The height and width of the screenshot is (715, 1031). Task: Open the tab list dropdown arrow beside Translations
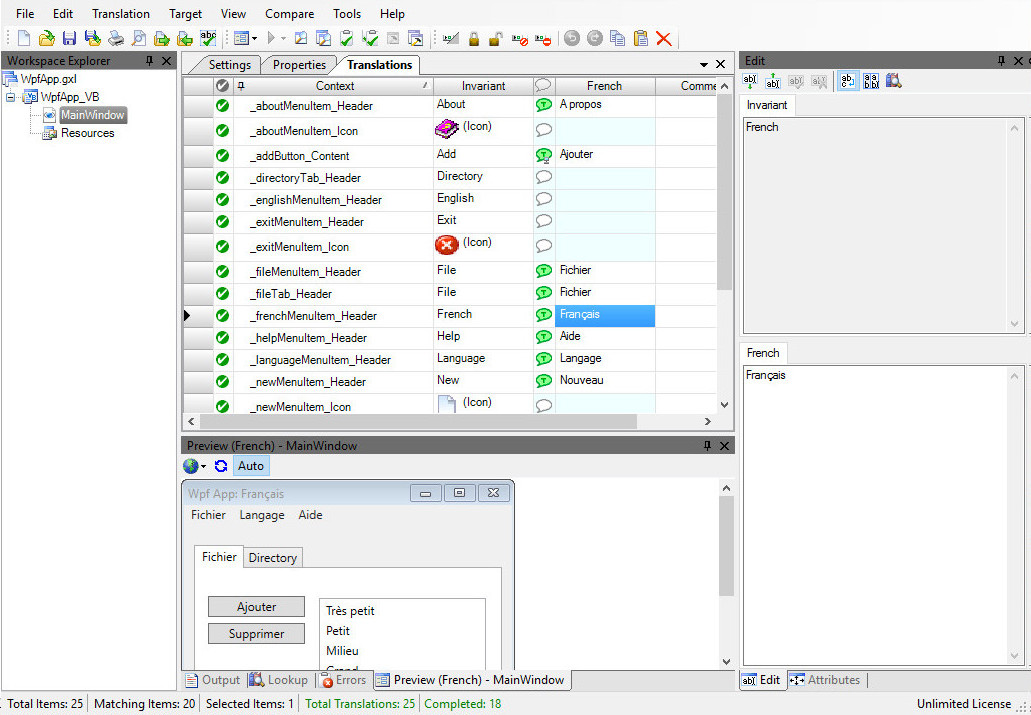(x=704, y=65)
